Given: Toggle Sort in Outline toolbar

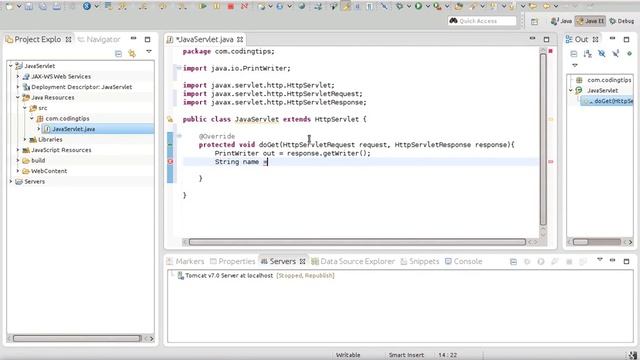Looking at the screenshot, I should click(588, 53).
